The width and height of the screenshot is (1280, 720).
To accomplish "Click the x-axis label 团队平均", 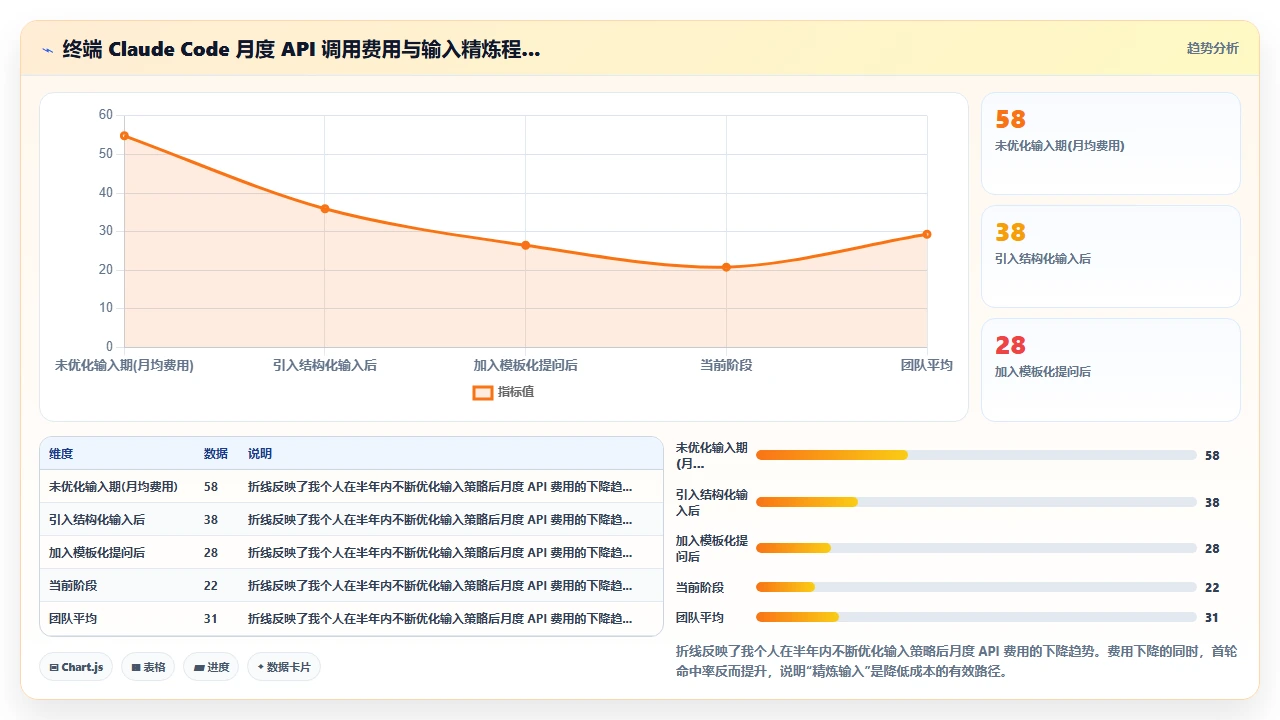I will (x=926, y=366).
